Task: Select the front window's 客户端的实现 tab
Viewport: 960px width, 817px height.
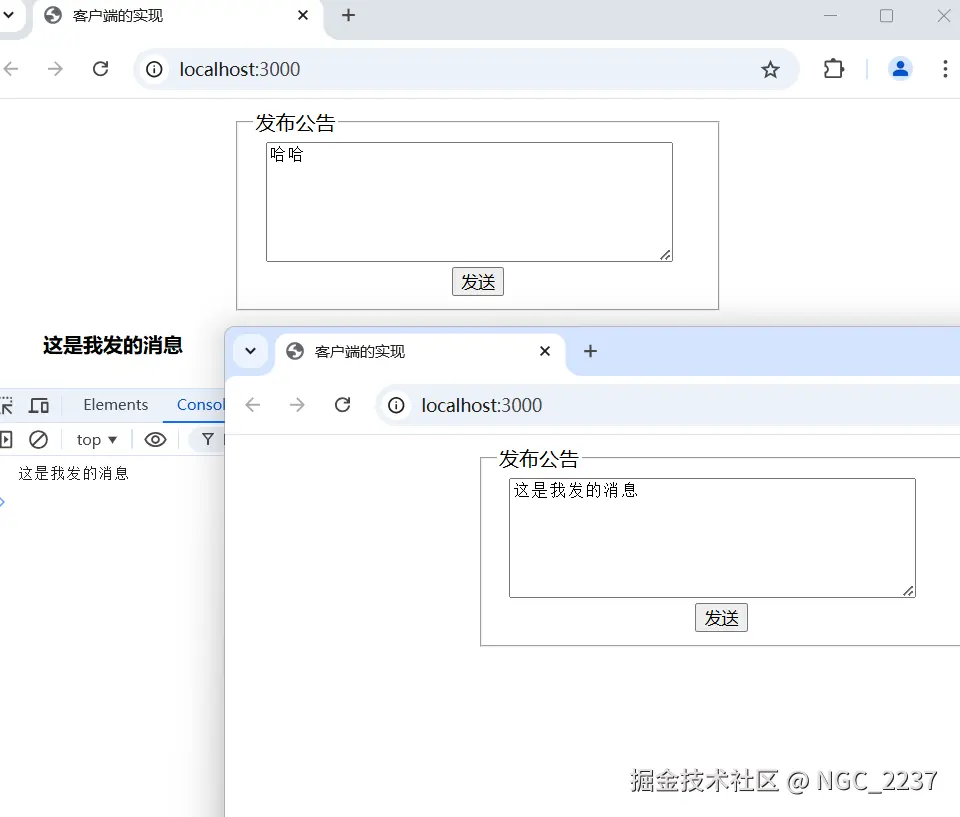Action: tap(420, 352)
